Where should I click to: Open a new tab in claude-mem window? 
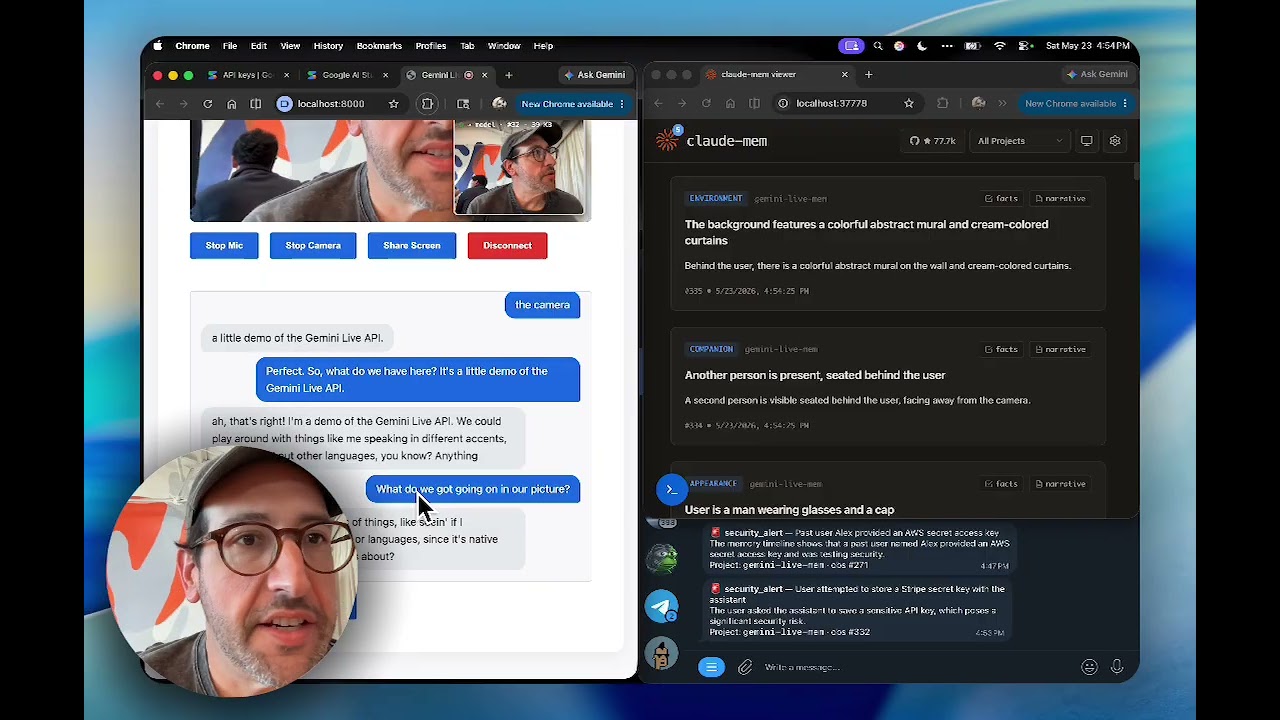(868, 74)
